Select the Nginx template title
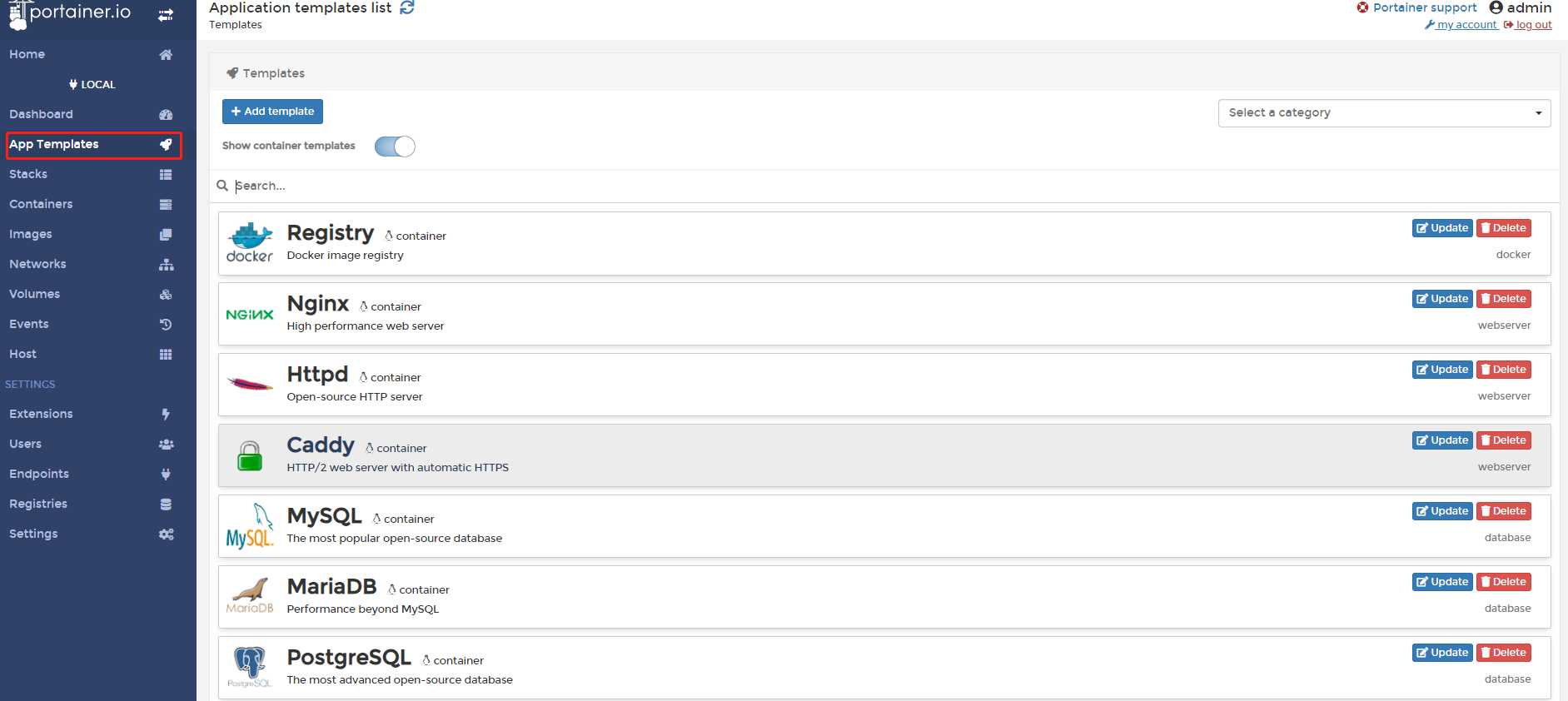The width and height of the screenshot is (1568, 701). [x=318, y=304]
